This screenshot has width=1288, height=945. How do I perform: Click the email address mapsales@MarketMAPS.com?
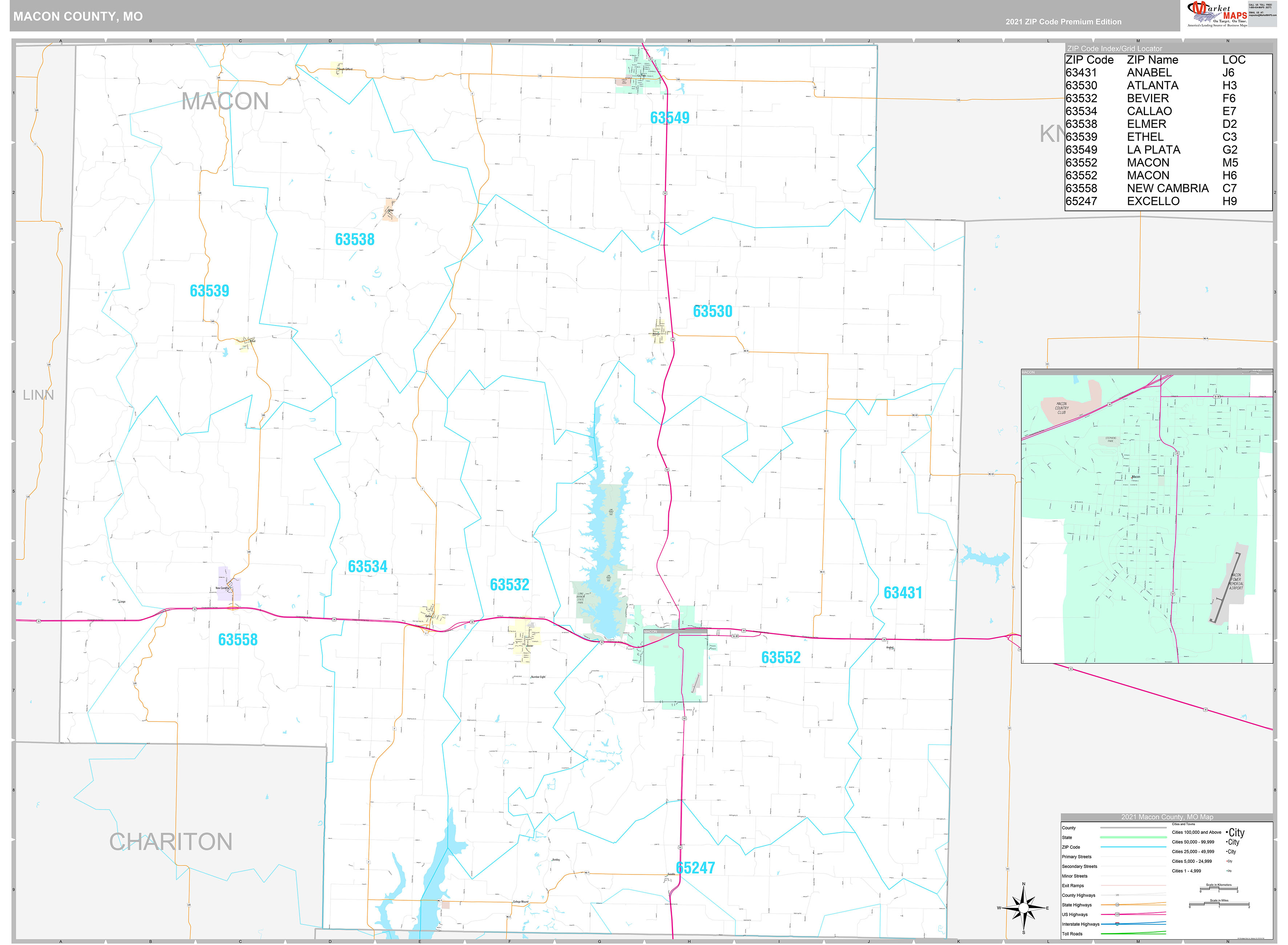(x=1263, y=15)
